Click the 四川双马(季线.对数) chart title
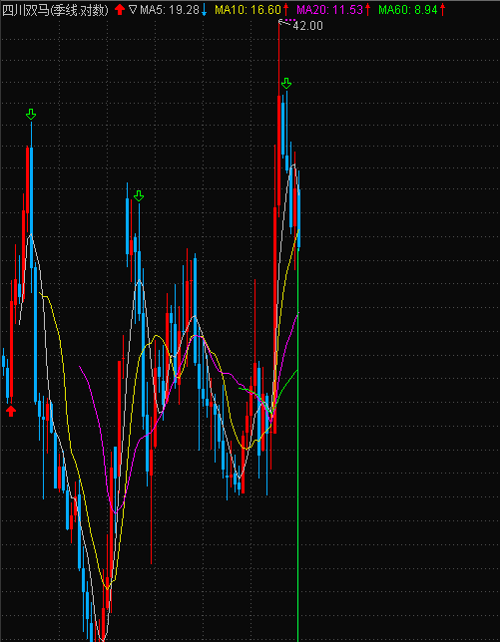The image size is (500, 642). 56,9
